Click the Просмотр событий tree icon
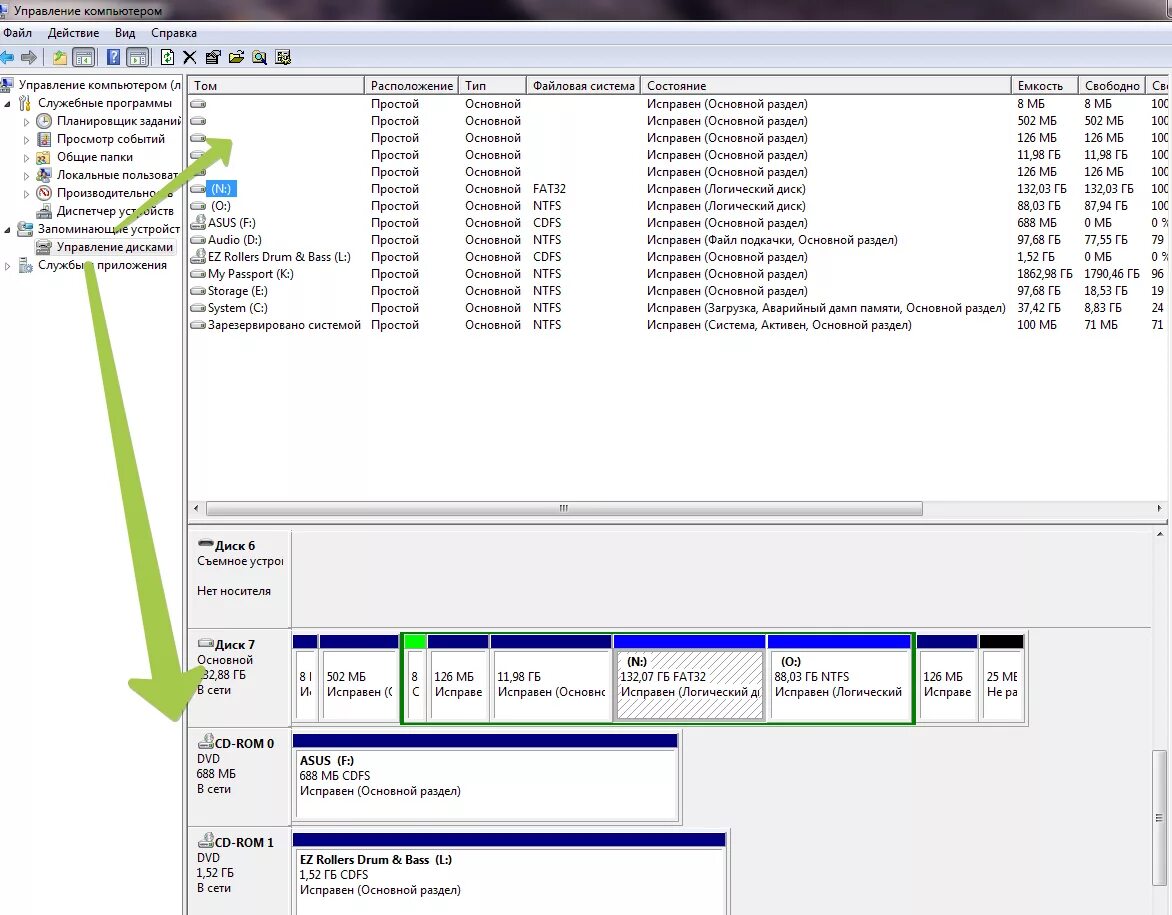 [x=44, y=139]
